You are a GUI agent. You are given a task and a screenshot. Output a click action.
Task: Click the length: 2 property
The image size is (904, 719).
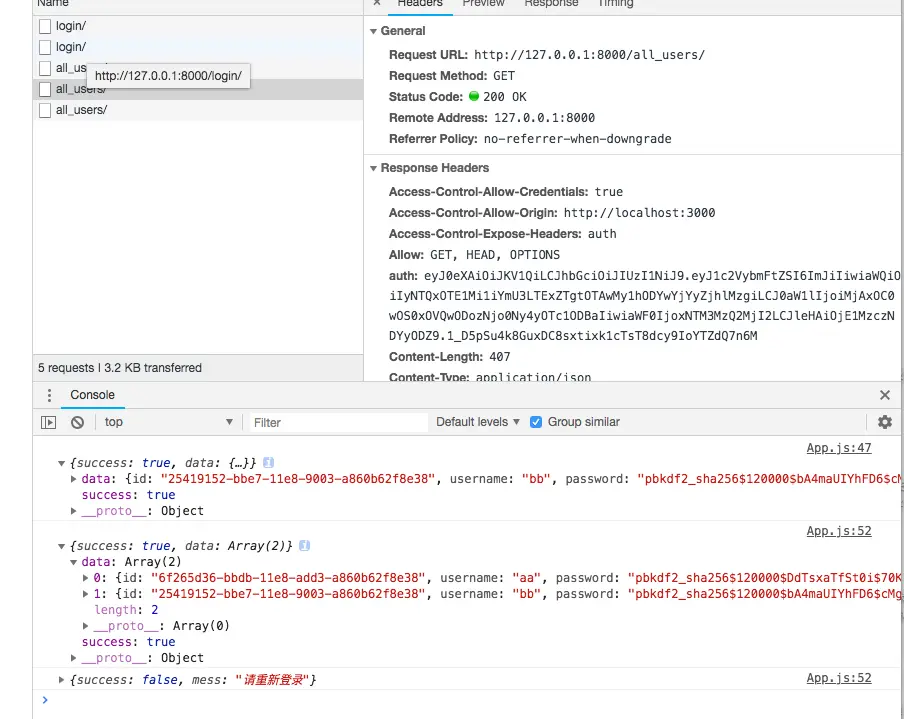[126, 610]
